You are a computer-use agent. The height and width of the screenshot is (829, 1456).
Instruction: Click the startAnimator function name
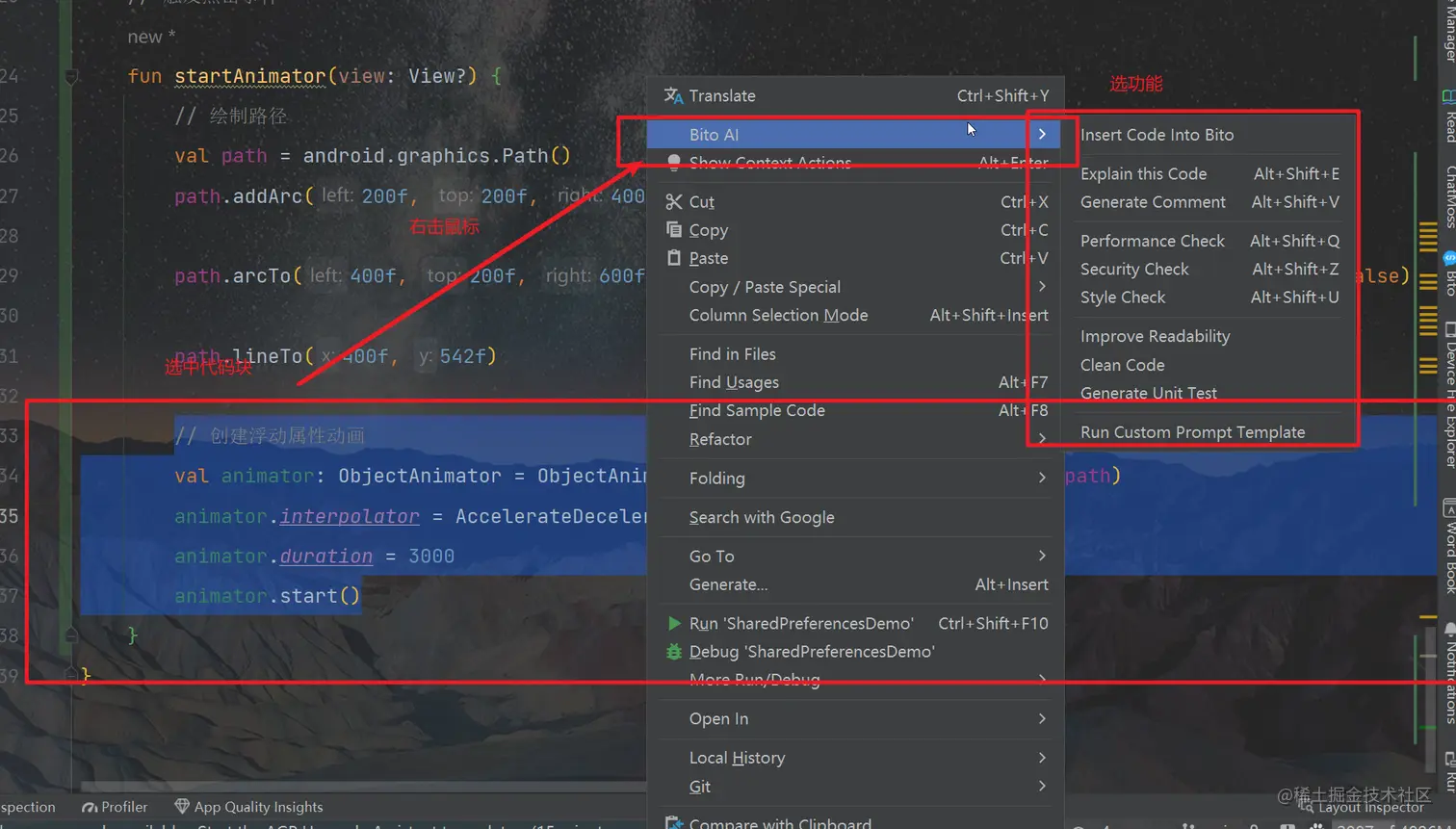pyautogui.click(x=250, y=76)
